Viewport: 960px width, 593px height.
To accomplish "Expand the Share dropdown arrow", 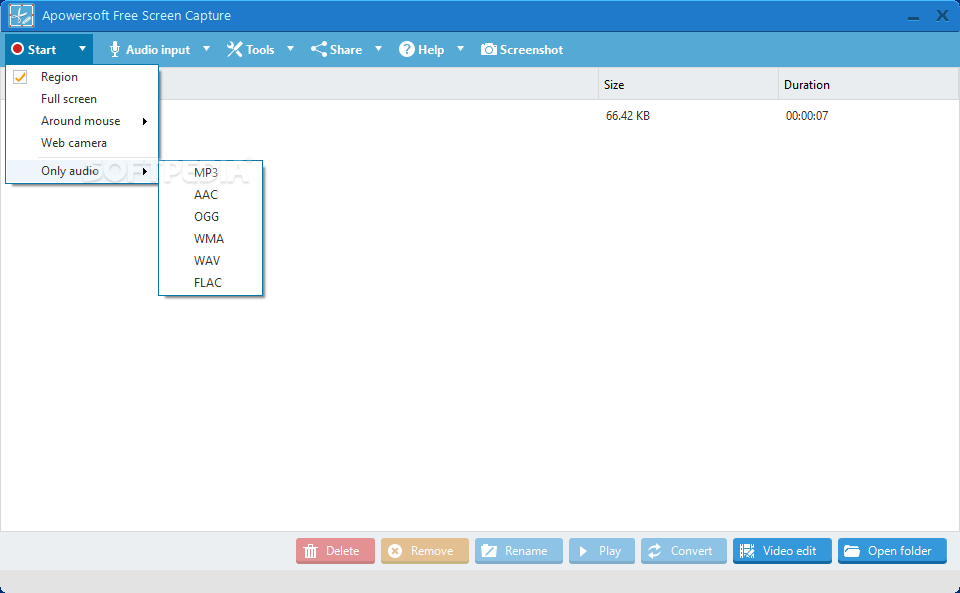I will 378,49.
